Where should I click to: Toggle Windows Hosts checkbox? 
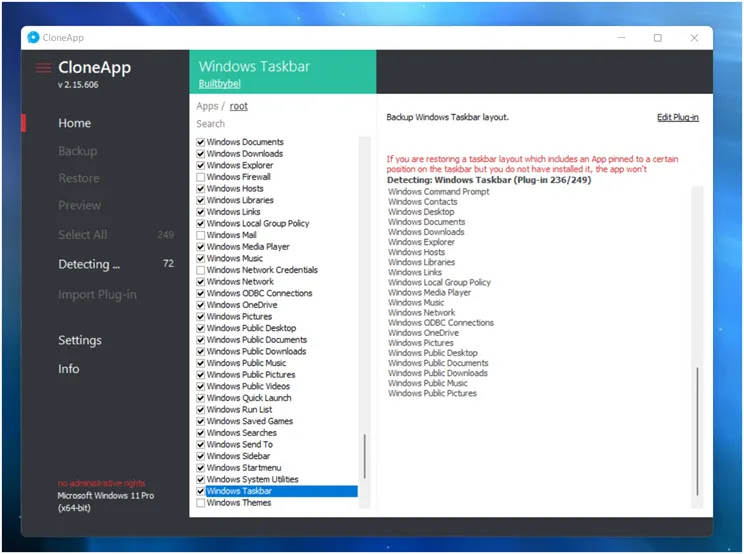click(x=201, y=189)
